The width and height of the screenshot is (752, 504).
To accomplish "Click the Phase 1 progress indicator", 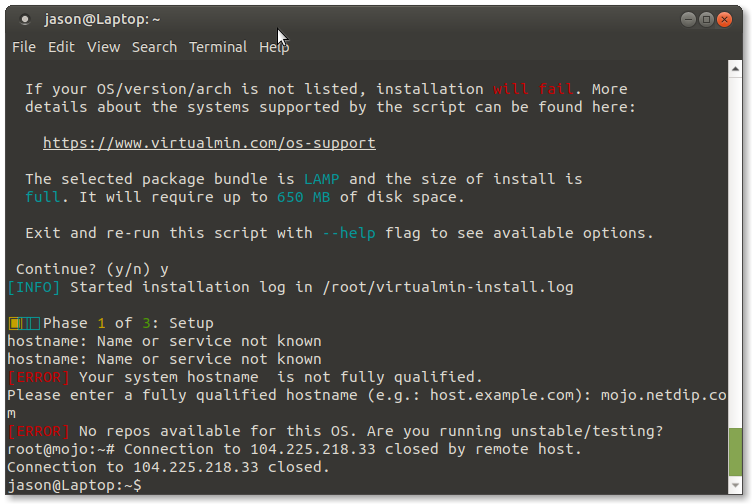I will 24,323.
